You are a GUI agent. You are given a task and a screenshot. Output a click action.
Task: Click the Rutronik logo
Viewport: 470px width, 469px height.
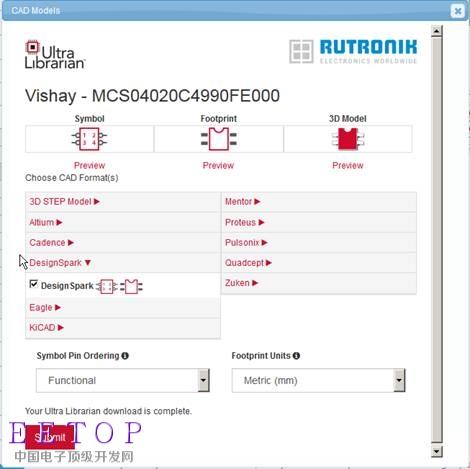pyautogui.click(x=353, y=51)
